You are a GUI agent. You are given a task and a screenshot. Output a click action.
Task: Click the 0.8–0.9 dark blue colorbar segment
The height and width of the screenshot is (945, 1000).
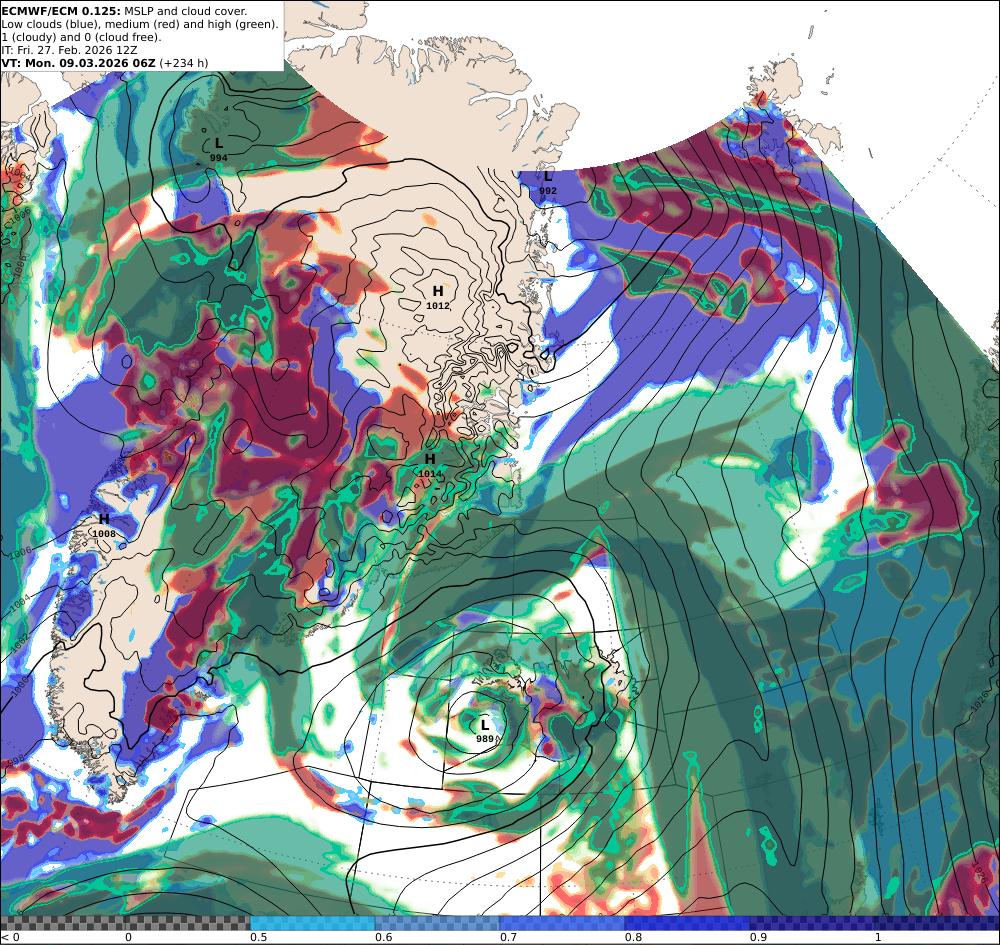[688, 923]
